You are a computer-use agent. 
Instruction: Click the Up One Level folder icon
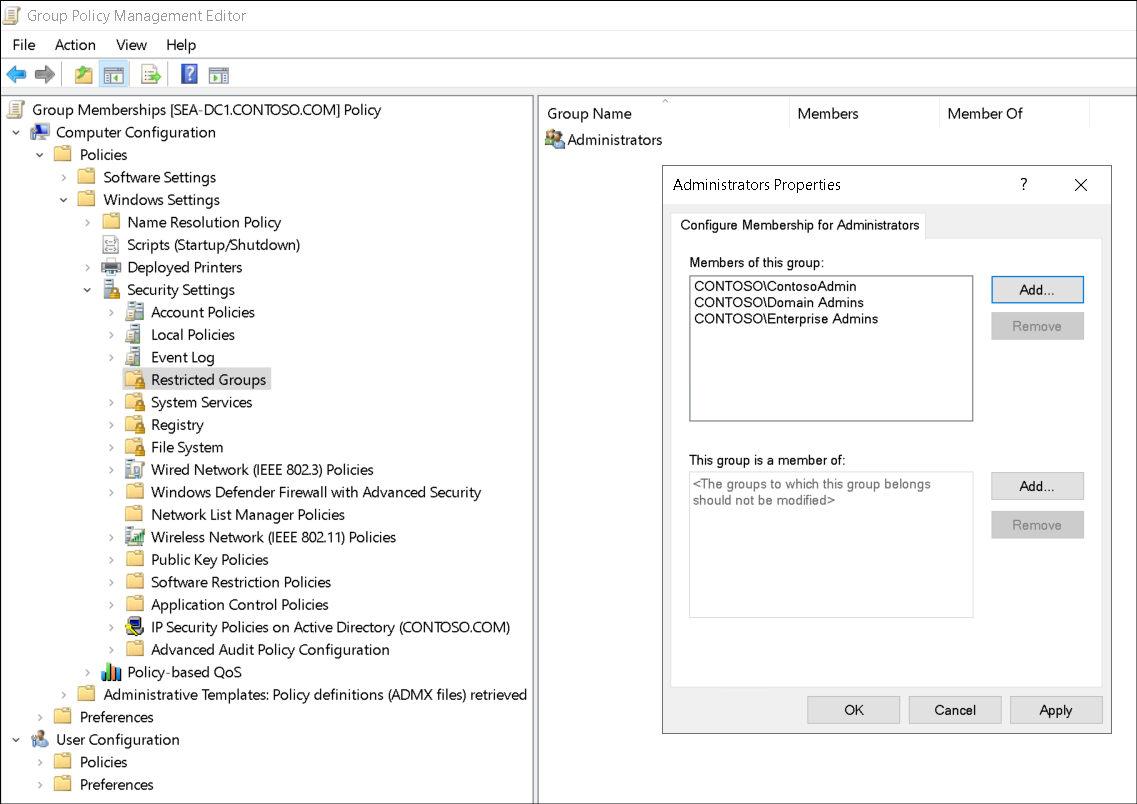click(x=83, y=74)
